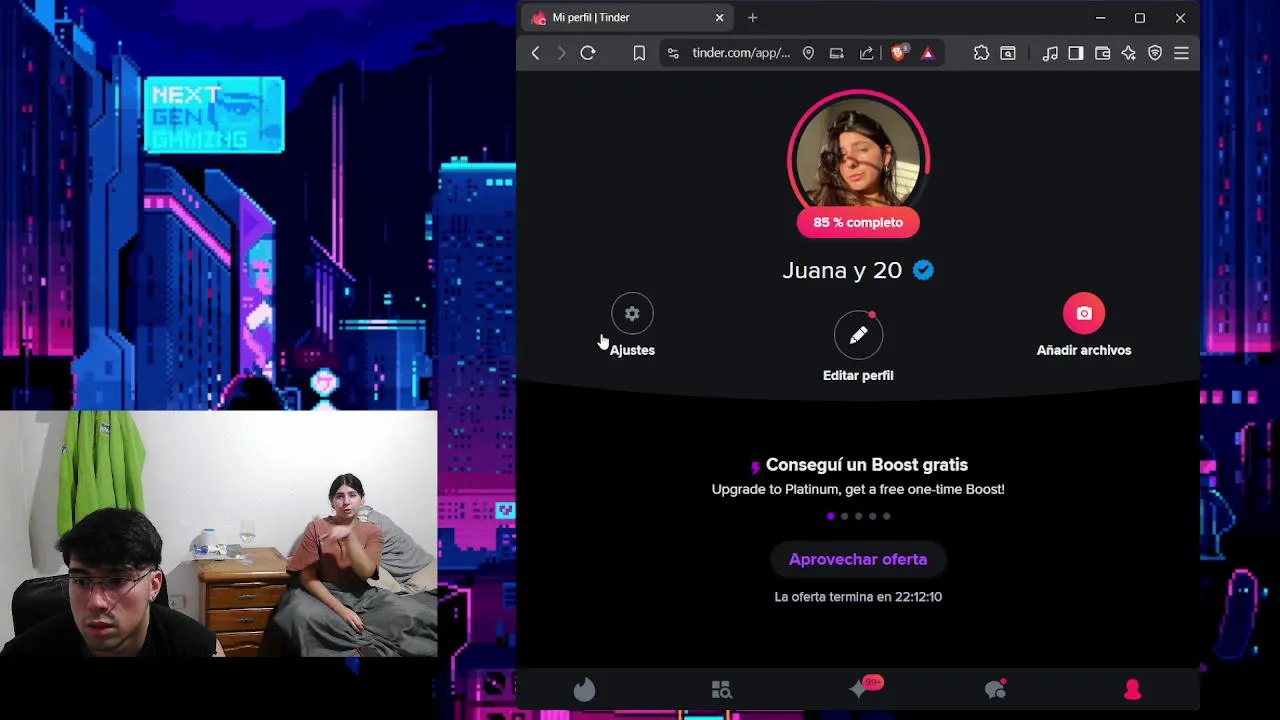The image size is (1280, 720).
Task: Click the Juana y 20 name text
Action: (842, 270)
